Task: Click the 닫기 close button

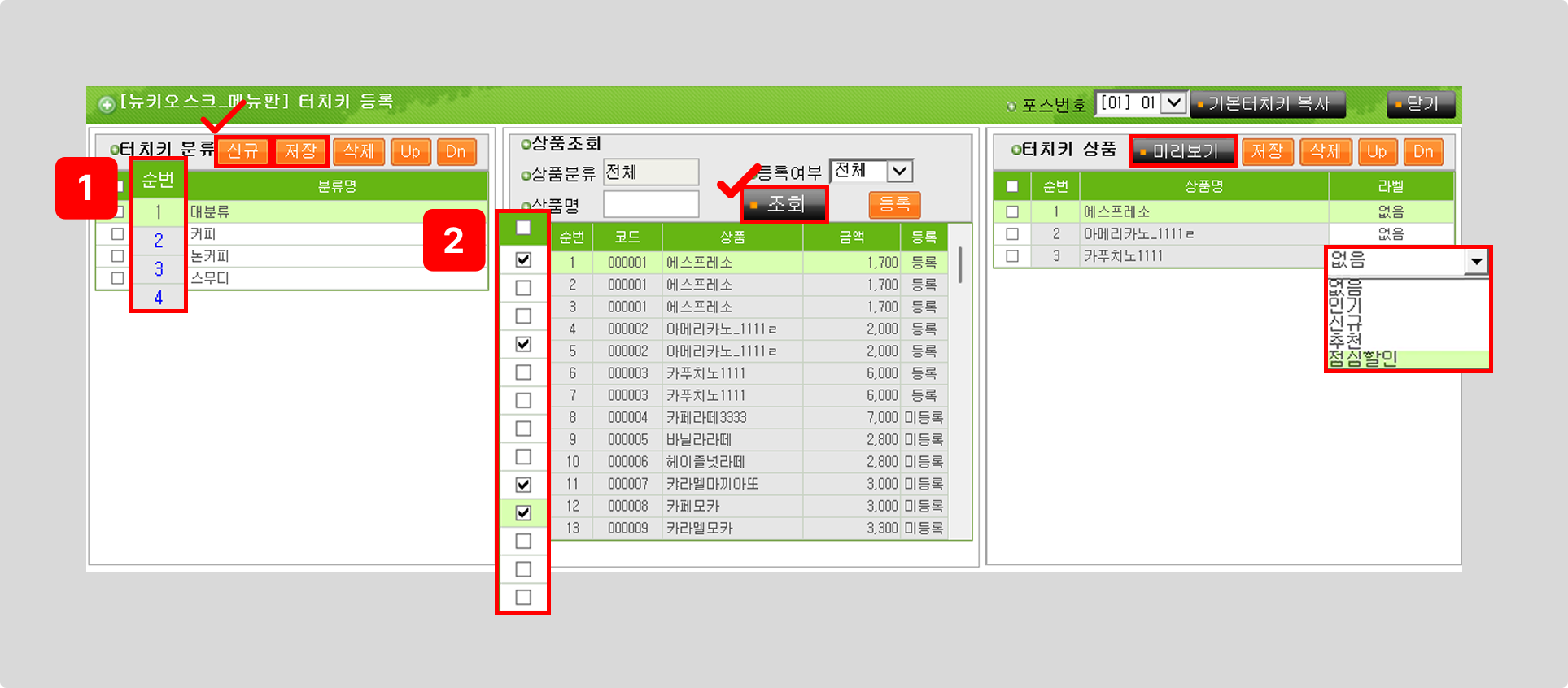Action: point(1420,104)
